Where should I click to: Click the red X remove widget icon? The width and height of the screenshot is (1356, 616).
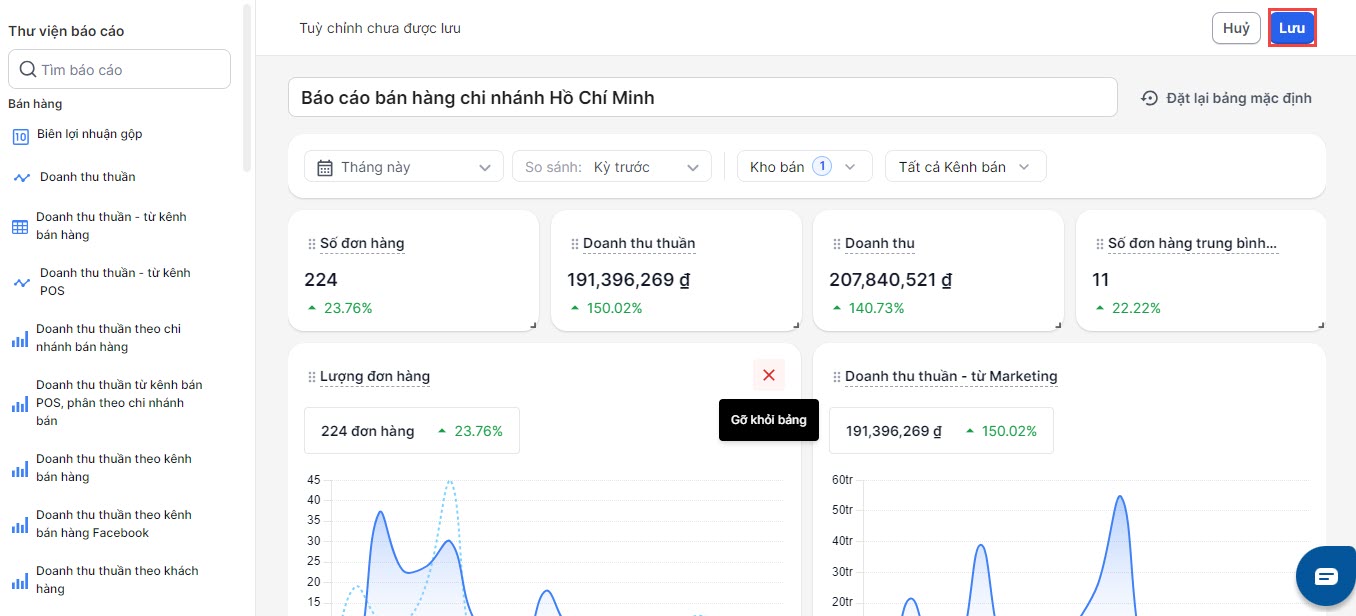coord(768,375)
